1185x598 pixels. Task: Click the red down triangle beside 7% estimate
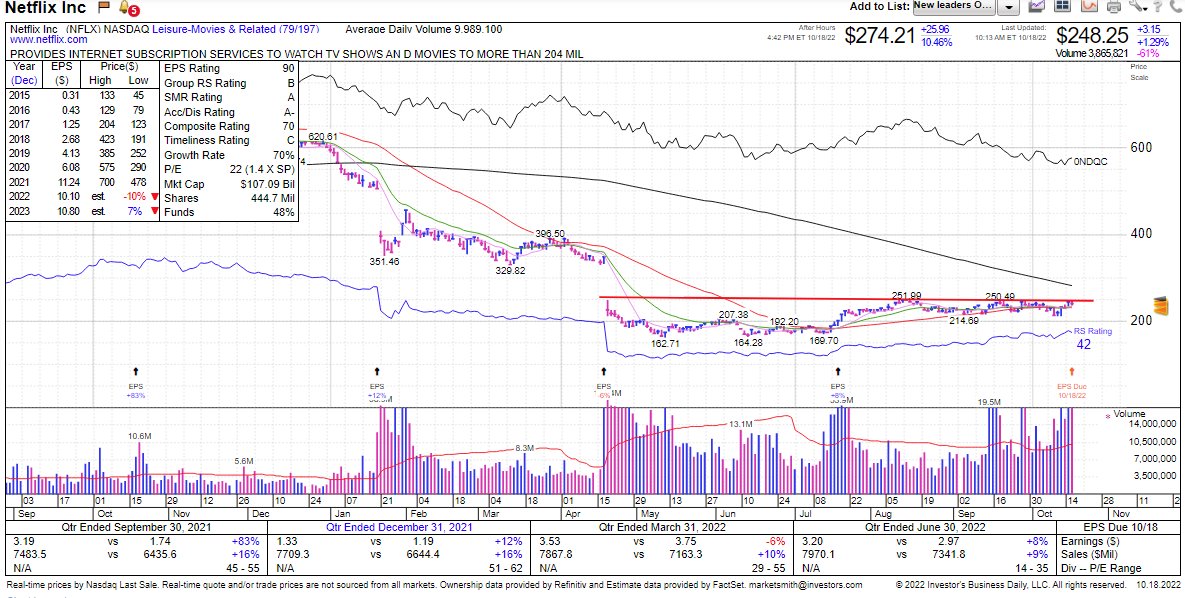154,212
